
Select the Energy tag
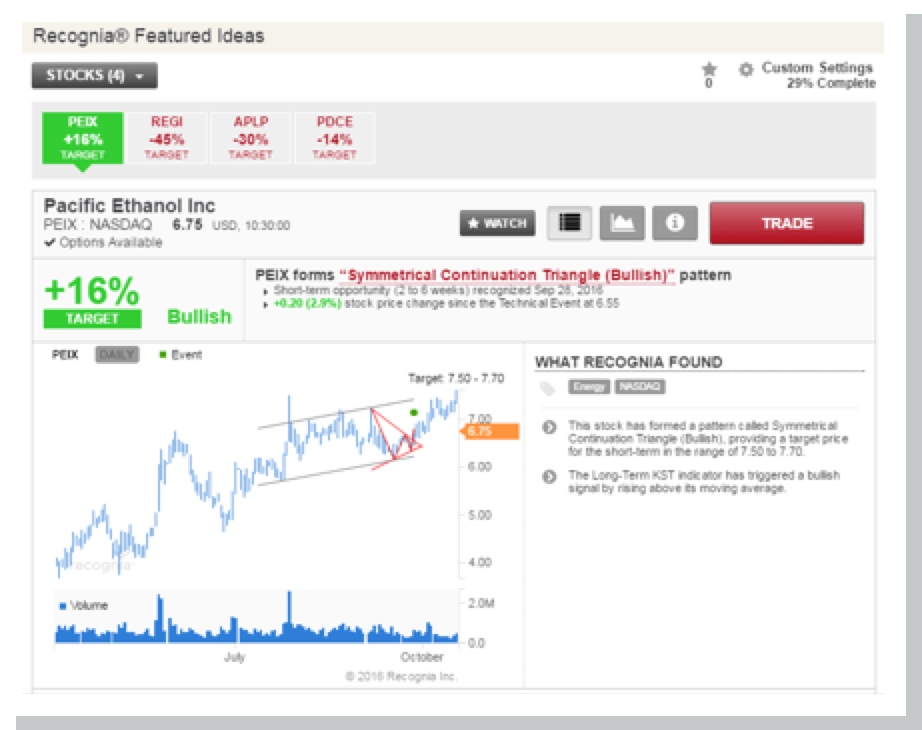589,386
